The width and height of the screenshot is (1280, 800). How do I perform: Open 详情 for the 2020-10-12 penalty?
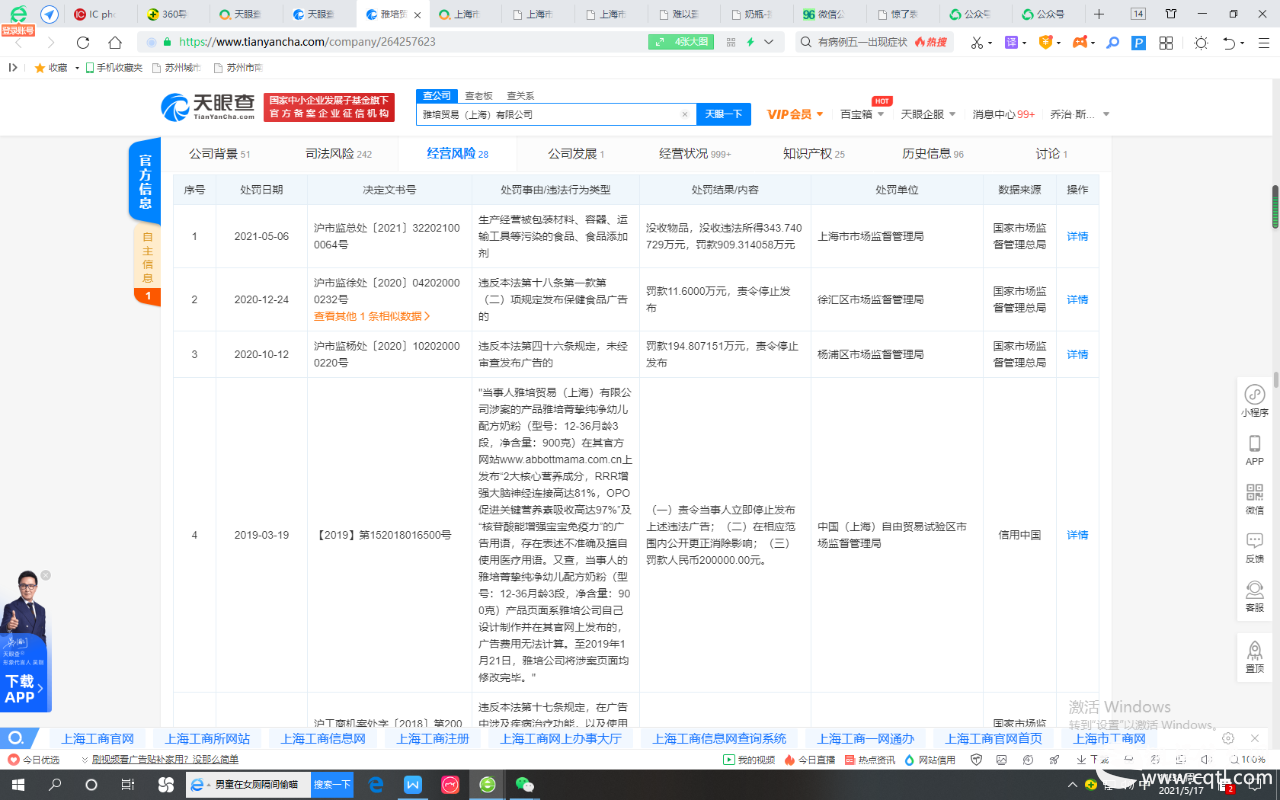1077,355
